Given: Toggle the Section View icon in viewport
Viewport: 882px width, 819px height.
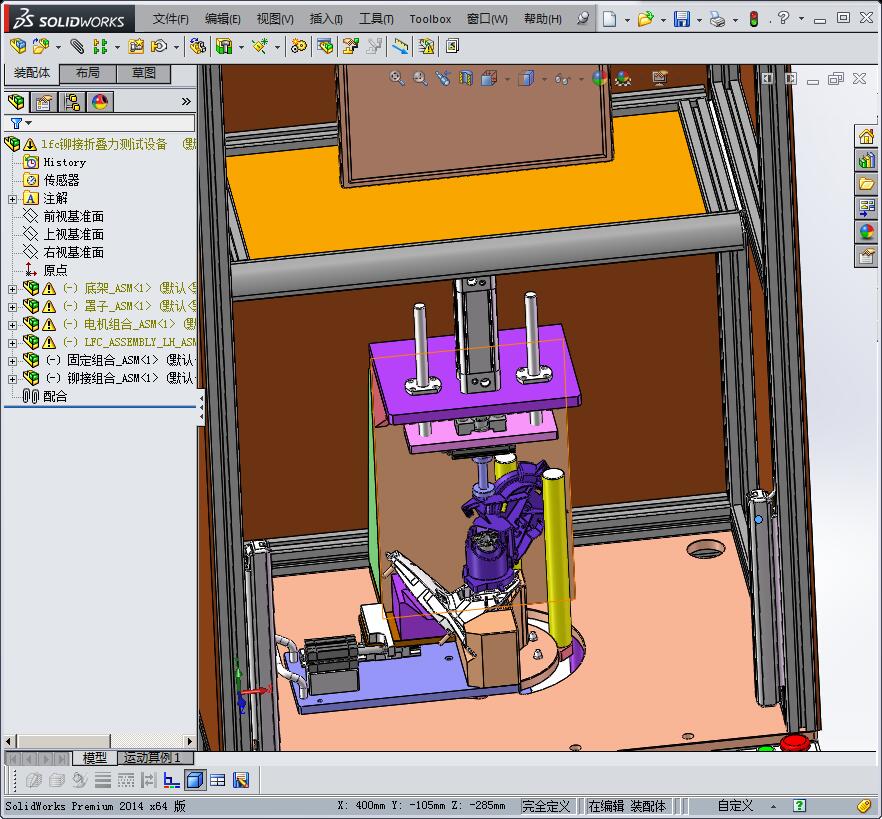Looking at the screenshot, I should (x=466, y=78).
